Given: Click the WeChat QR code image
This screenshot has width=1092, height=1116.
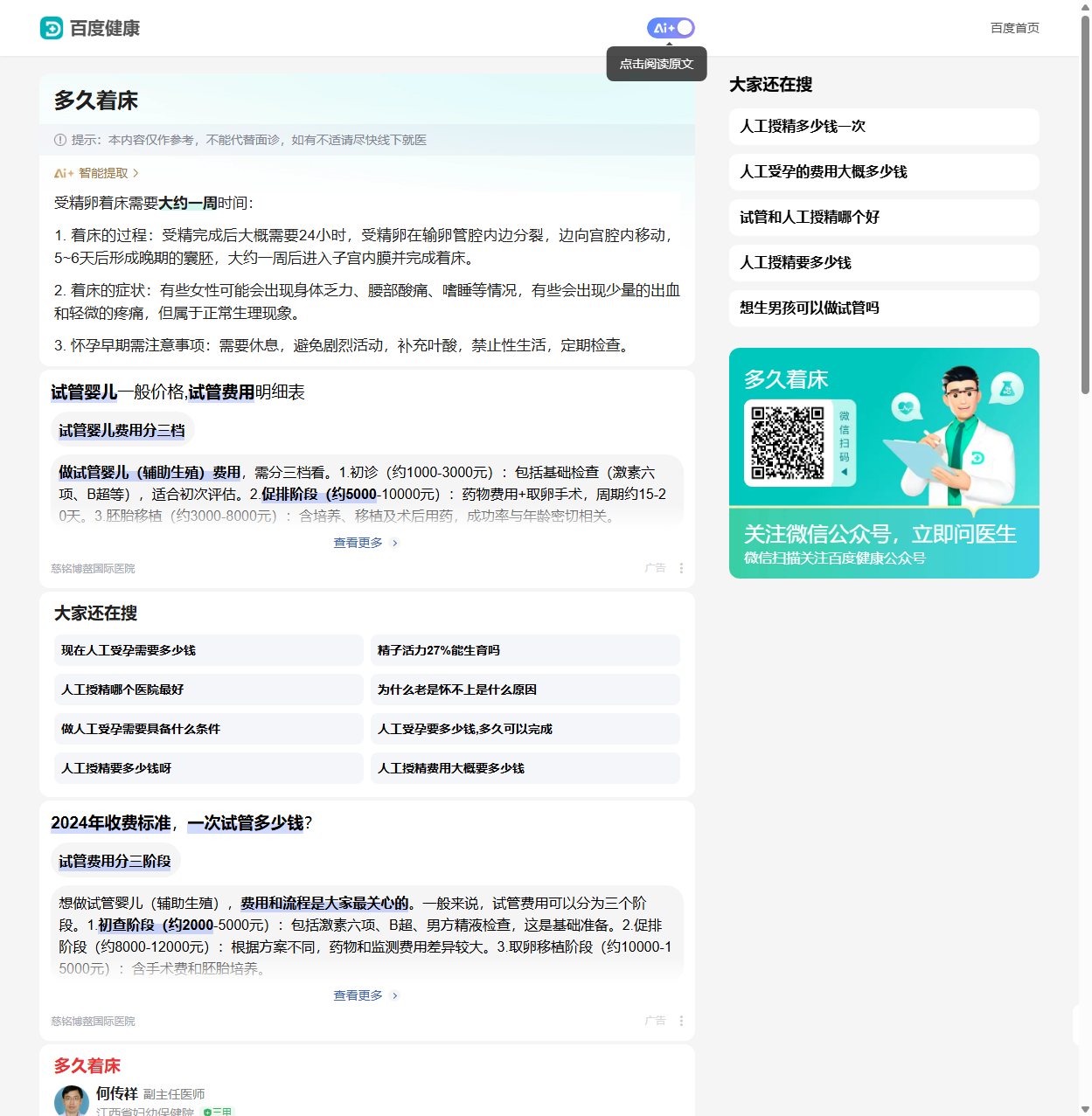Looking at the screenshot, I should [788, 442].
